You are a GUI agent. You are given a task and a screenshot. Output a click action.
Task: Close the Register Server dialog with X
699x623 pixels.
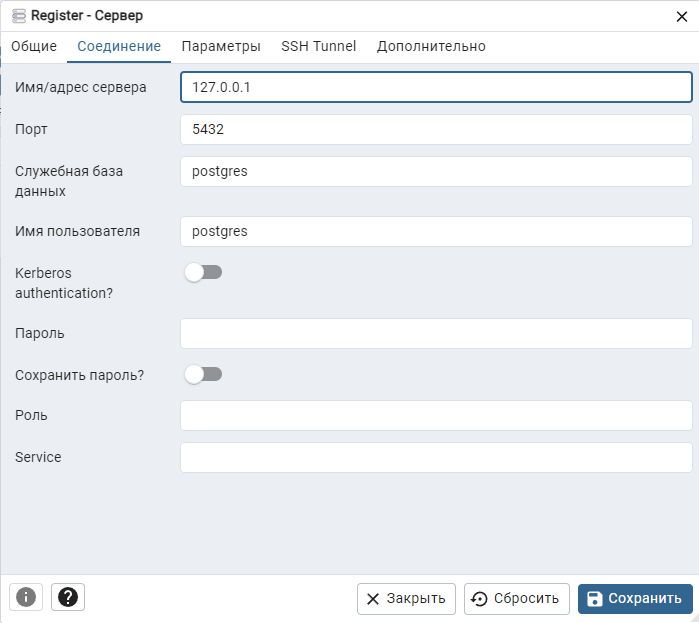tap(681, 16)
